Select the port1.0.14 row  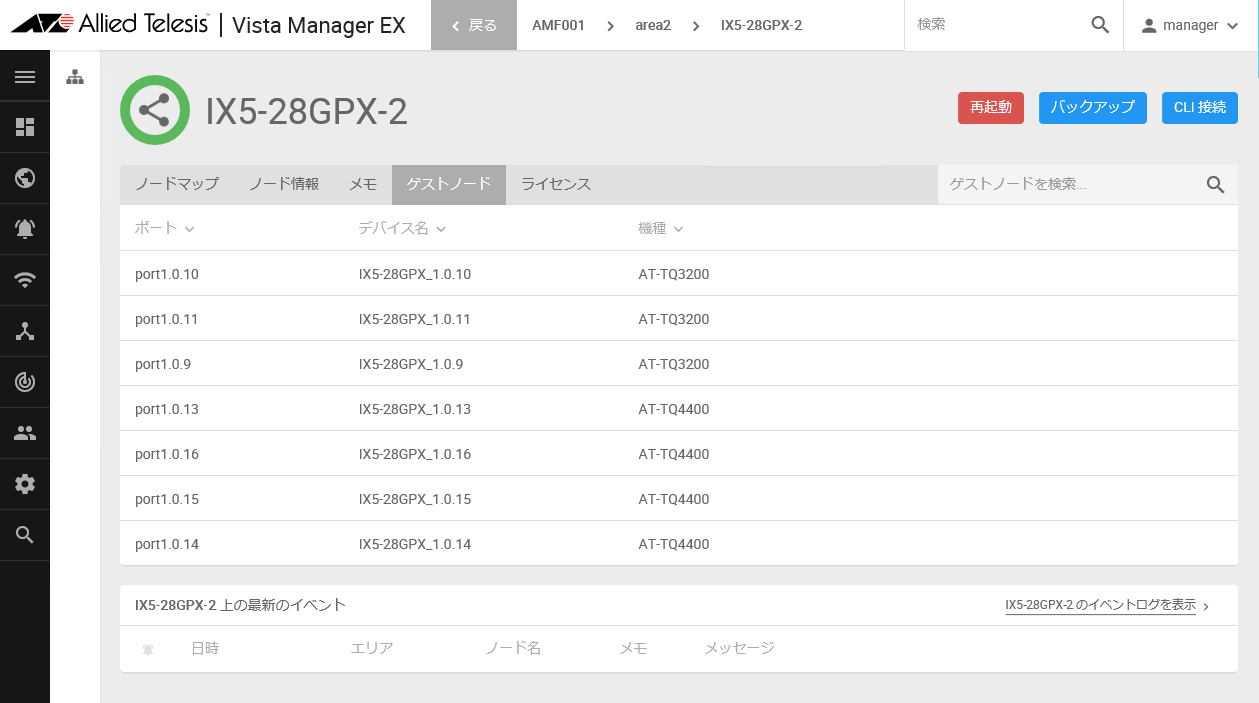tap(679, 544)
